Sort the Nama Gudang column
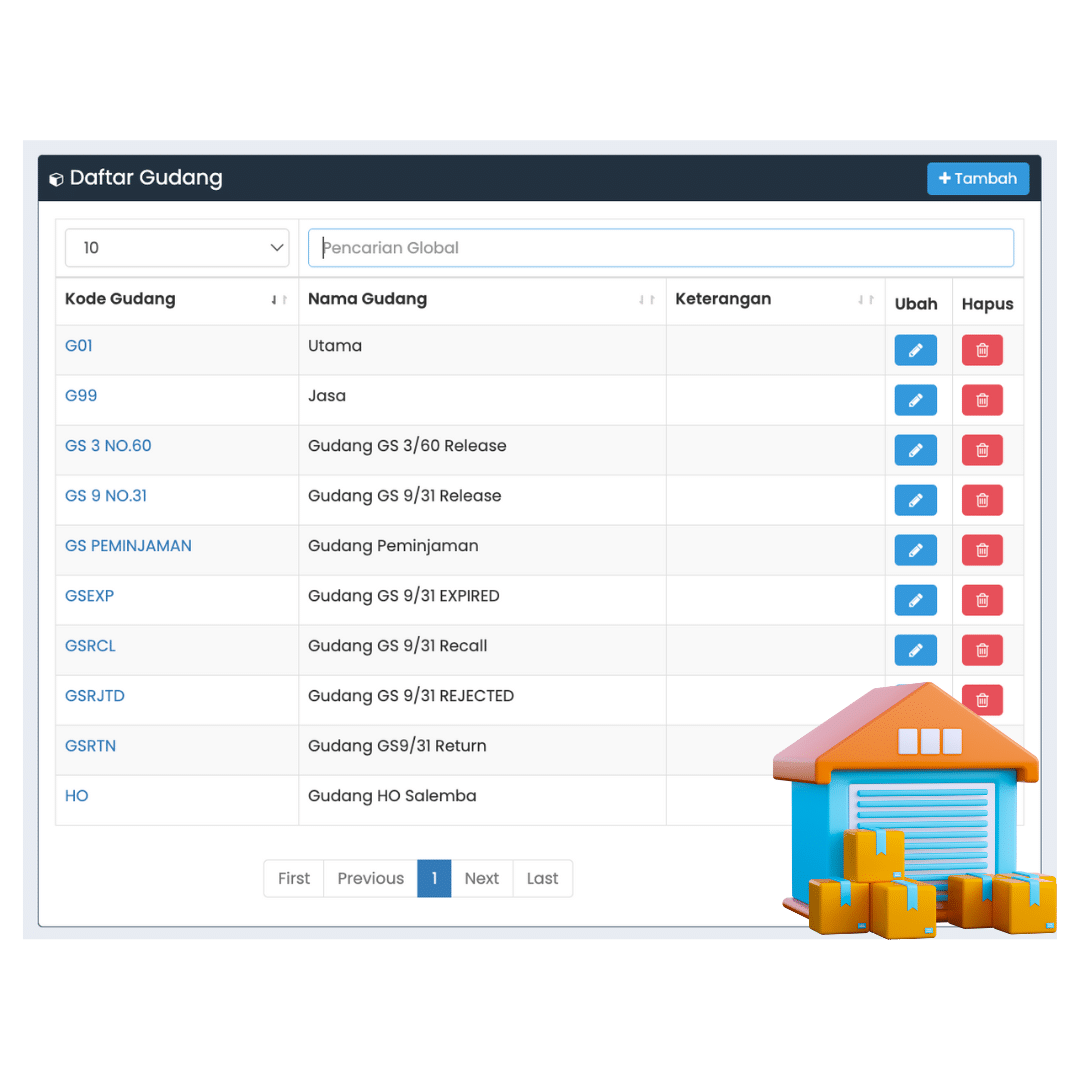The image size is (1080, 1080). [647, 300]
